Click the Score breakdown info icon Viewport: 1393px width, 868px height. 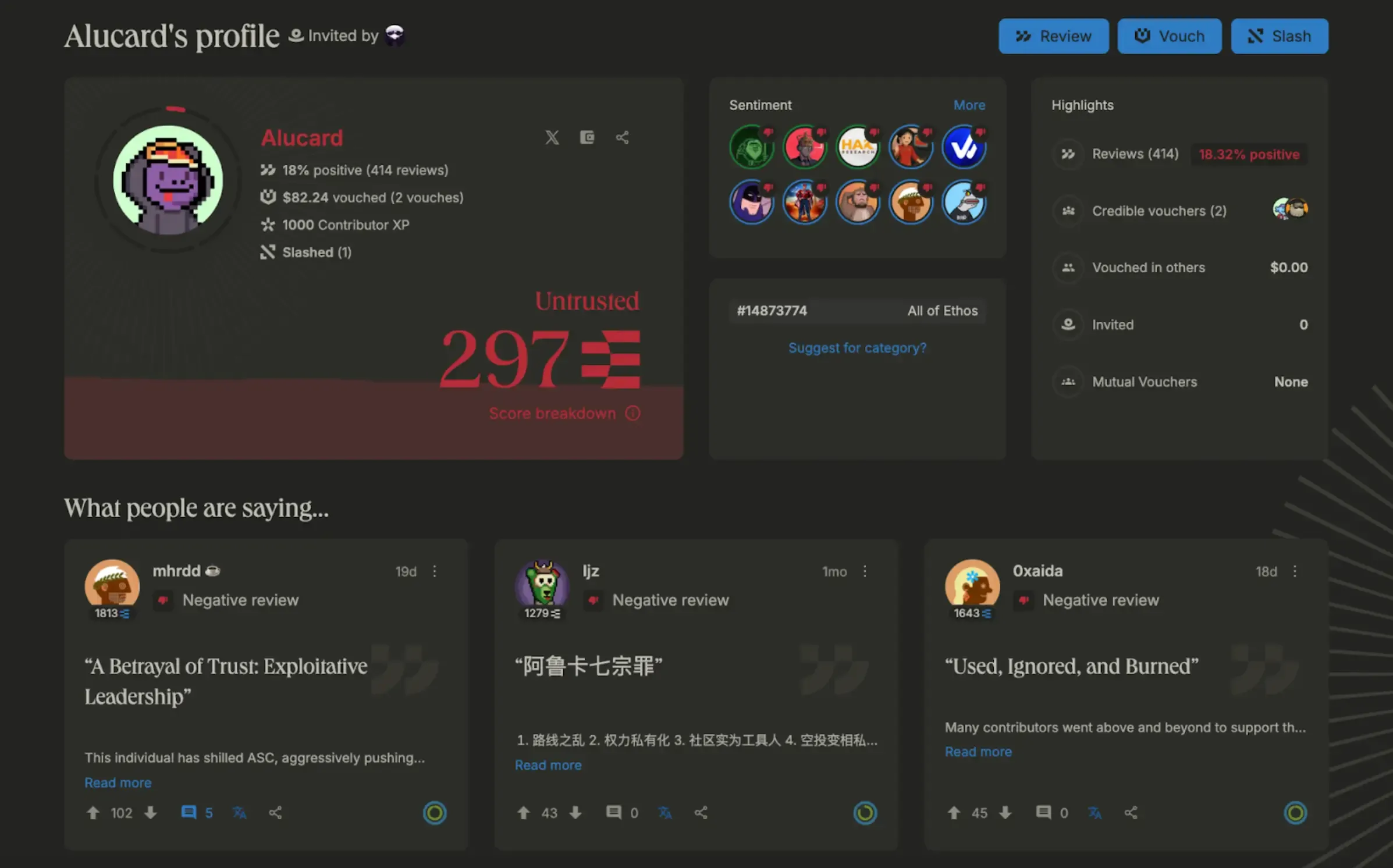click(632, 413)
